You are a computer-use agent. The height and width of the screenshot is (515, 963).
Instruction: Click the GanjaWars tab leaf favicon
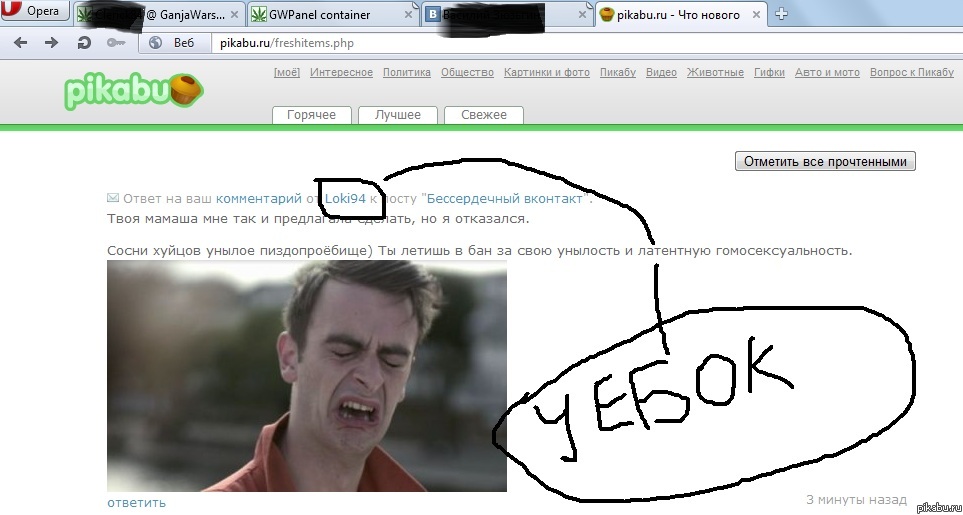click(x=85, y=15)
